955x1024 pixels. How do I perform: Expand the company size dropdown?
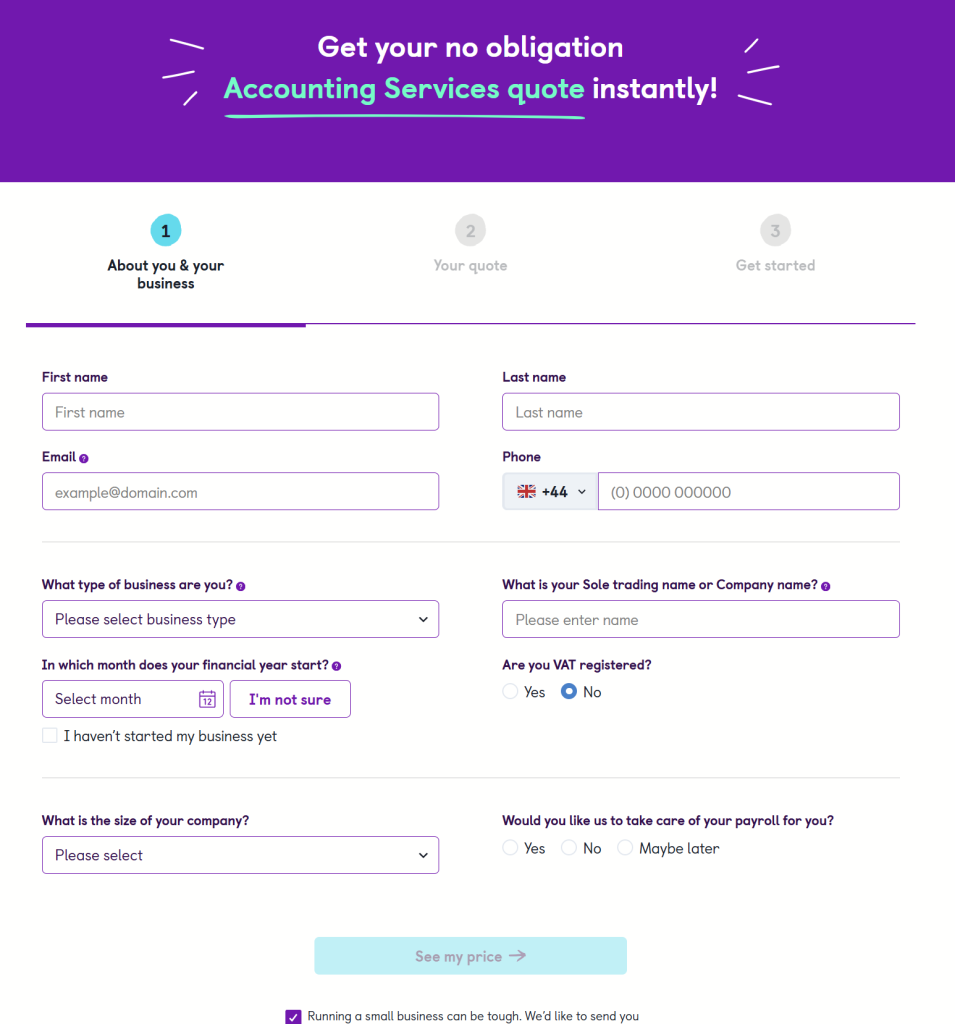[x=240, y=855]
